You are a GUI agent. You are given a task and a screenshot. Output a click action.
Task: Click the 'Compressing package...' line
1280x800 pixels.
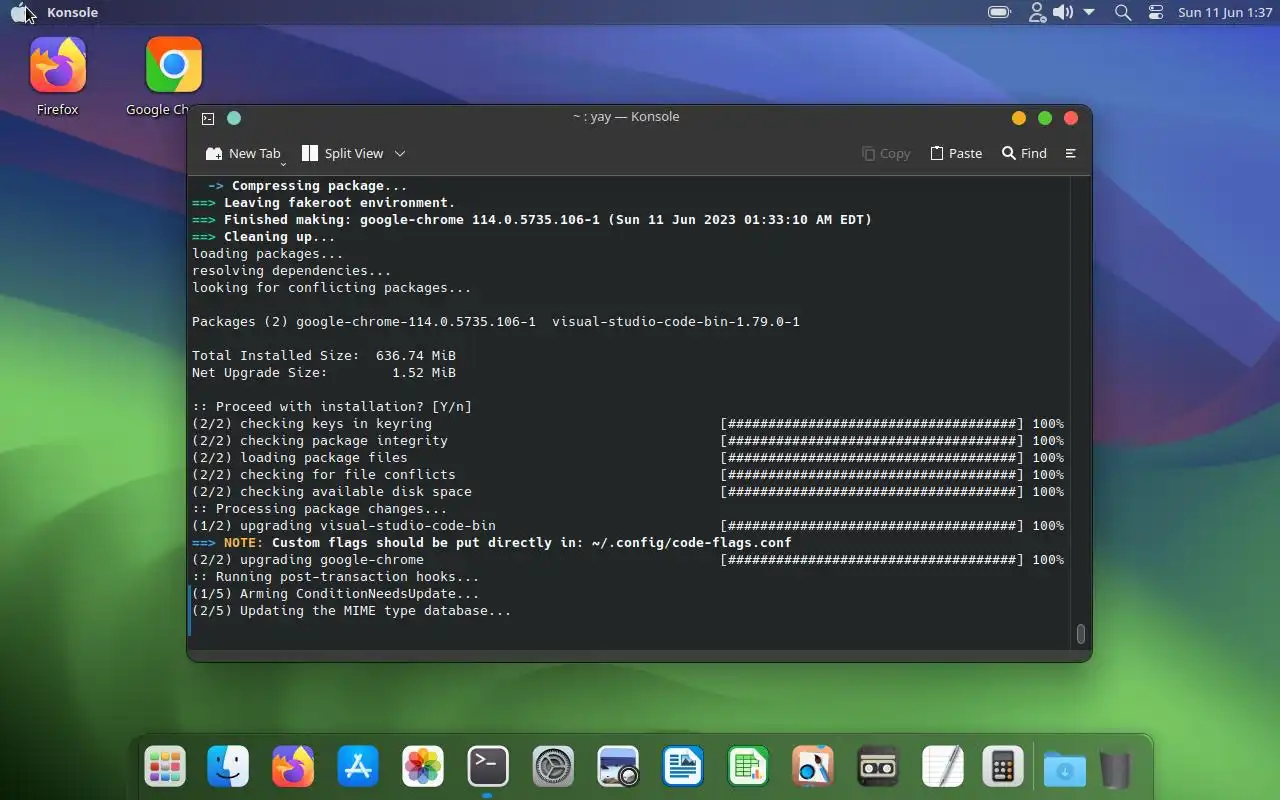(x=308, y=186)
